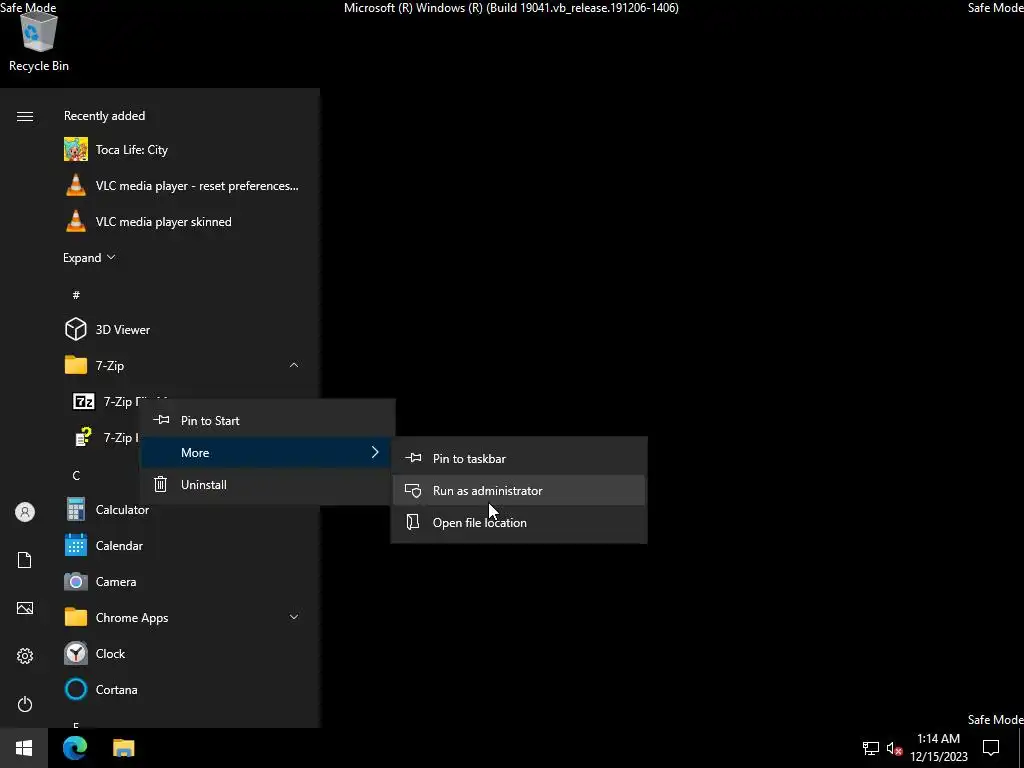Open Pictures from Start sidebar
This screenshot has width=1024, height=768.
coord(25,608)
